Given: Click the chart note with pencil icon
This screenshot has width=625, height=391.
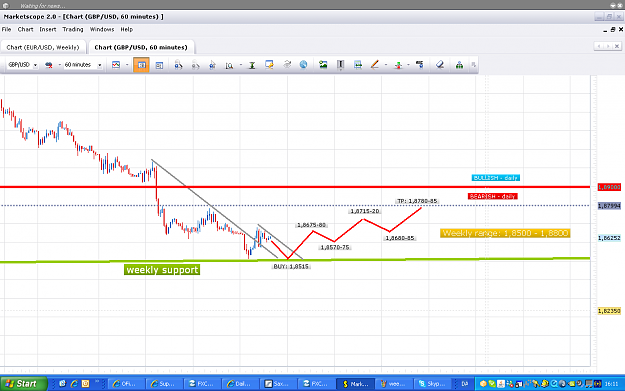Looking at the screenshot, I should pos(269,65).
